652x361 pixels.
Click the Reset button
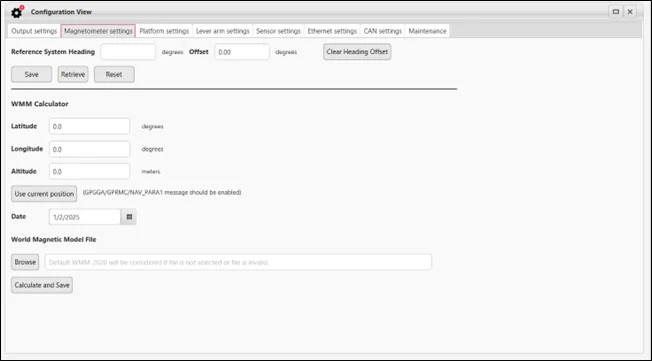point(114,74)
